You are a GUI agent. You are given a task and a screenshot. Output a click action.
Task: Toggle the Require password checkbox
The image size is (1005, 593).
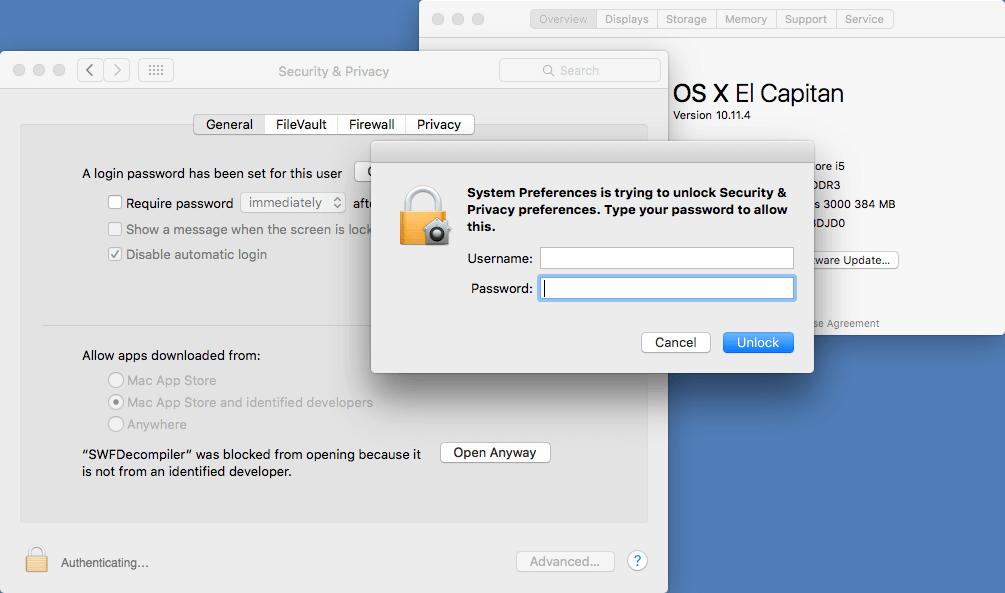click(115, 203)
